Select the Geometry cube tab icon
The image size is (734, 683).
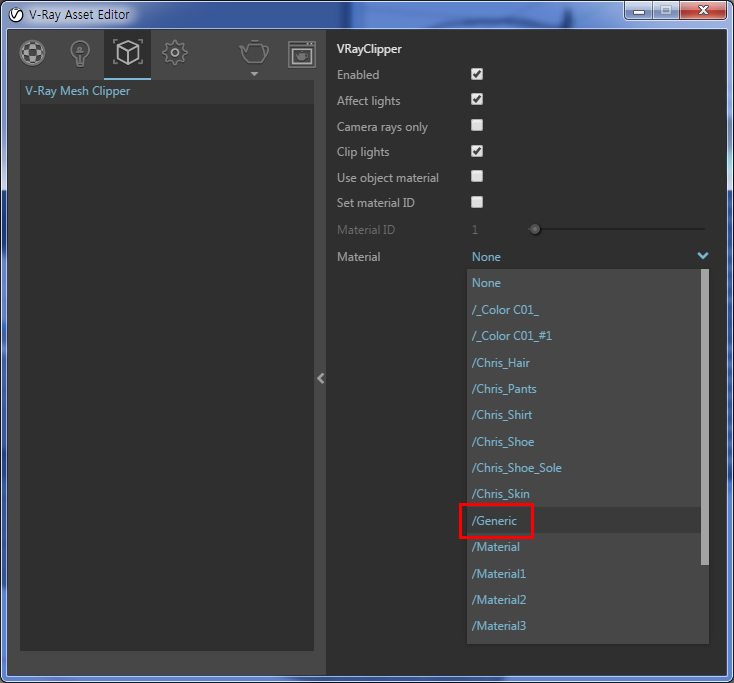tap(127, 52)
